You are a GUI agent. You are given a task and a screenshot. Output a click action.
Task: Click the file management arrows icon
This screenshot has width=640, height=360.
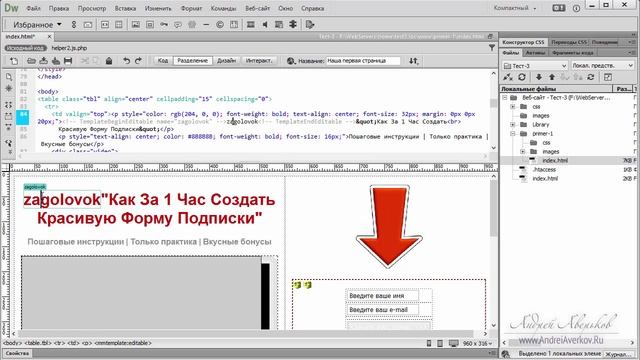coord(413,61)
